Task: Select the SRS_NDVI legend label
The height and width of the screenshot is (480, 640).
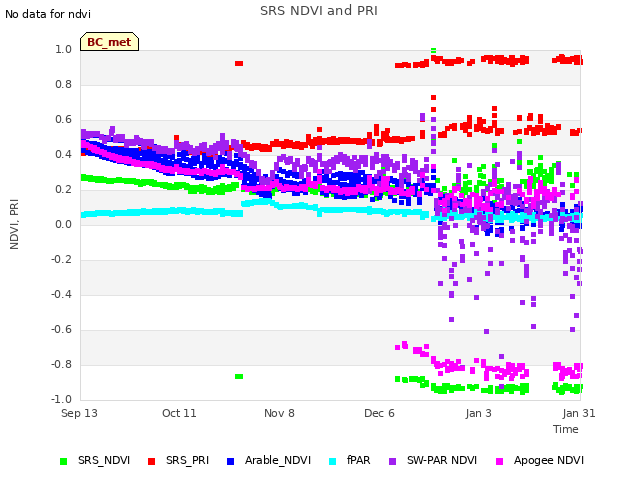Action: (104, 460)
